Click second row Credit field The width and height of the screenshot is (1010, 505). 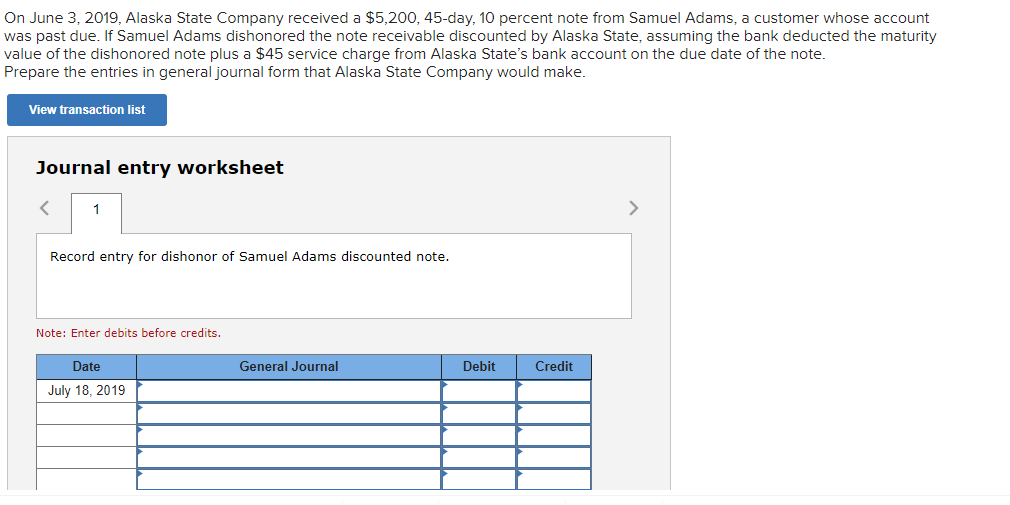pyautogui.click(x=554, y=413)
